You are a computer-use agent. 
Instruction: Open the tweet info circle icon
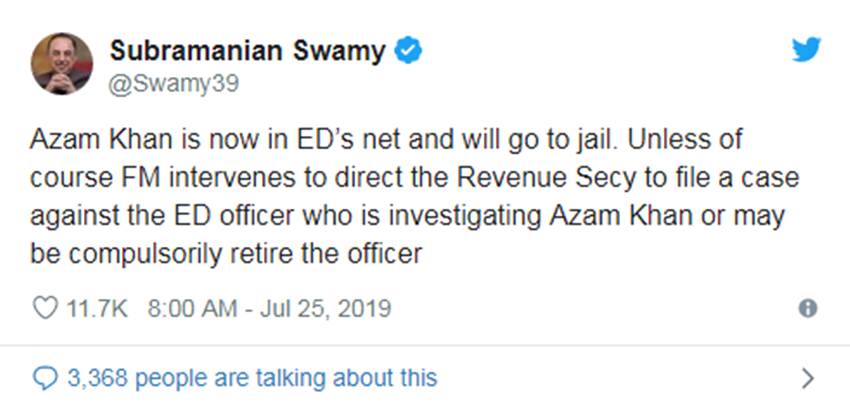808,309
